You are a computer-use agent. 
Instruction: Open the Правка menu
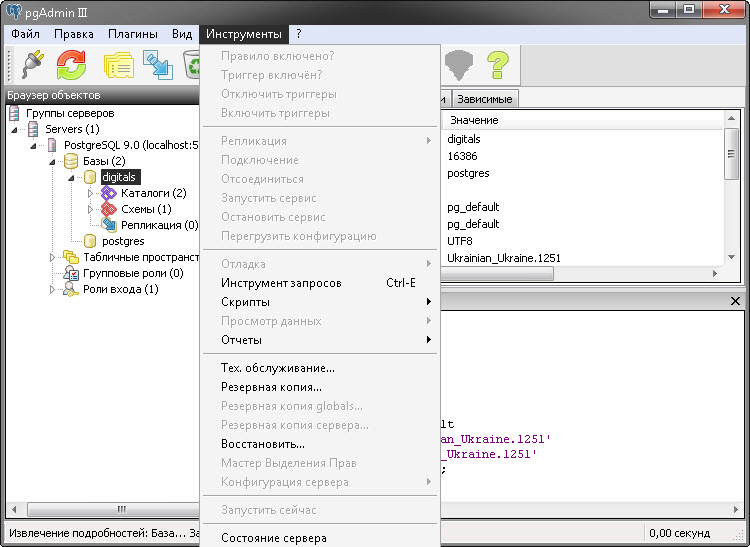[74, 34]
